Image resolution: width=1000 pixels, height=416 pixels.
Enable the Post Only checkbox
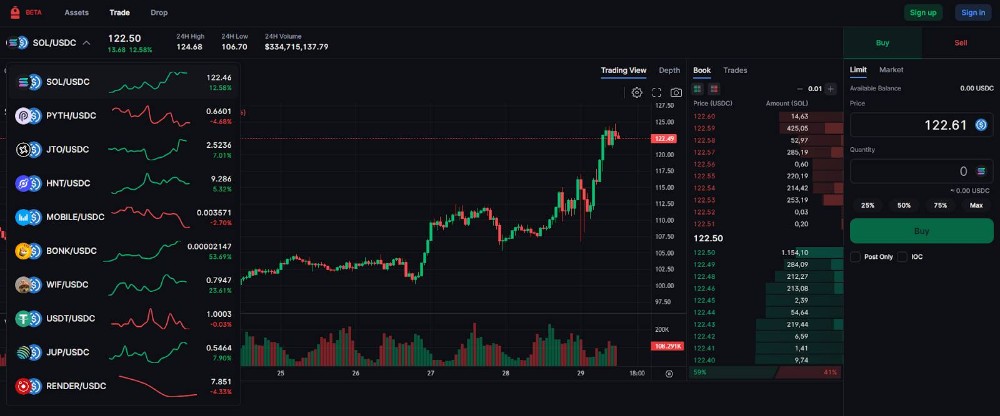click(855, 257)
